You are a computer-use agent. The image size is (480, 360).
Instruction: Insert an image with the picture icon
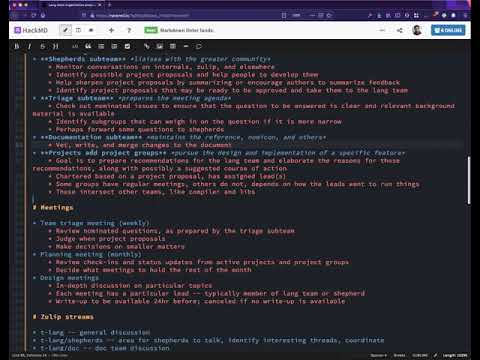point(160,46)
